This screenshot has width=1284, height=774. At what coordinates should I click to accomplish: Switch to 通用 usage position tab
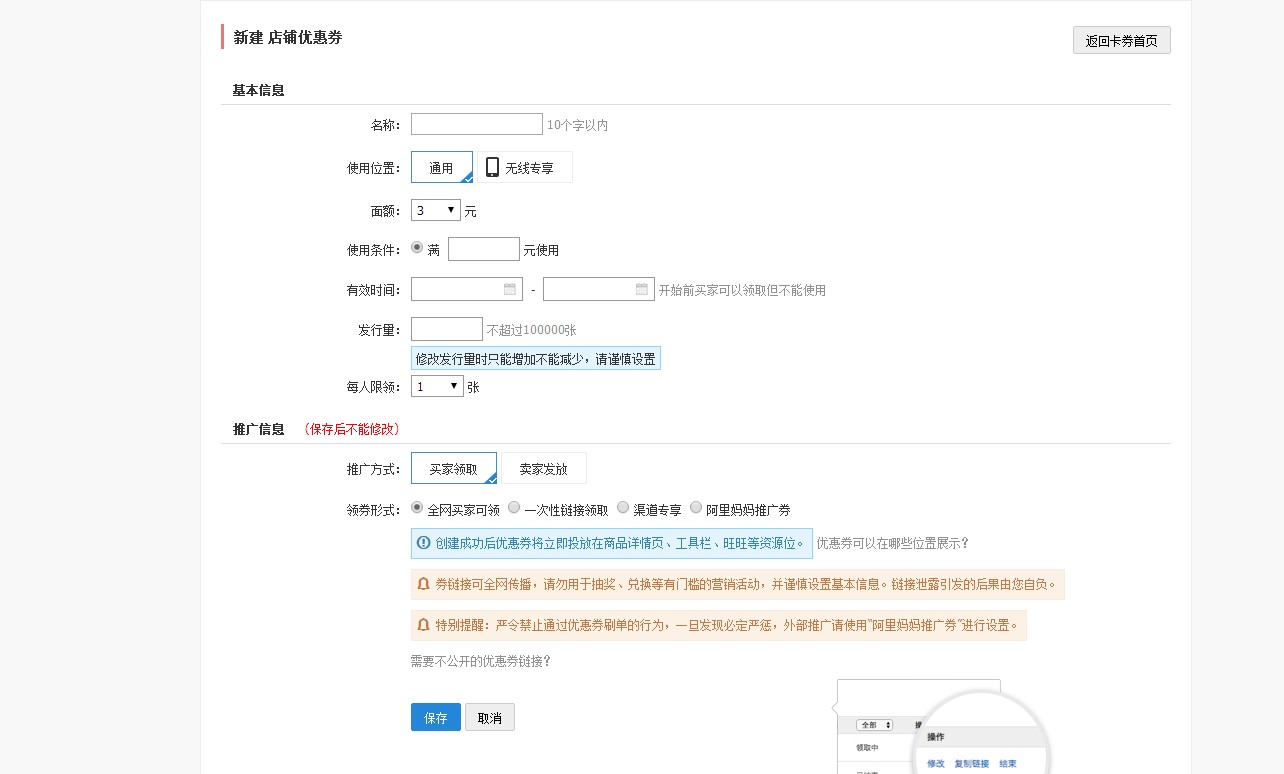[x=441, y=168]
